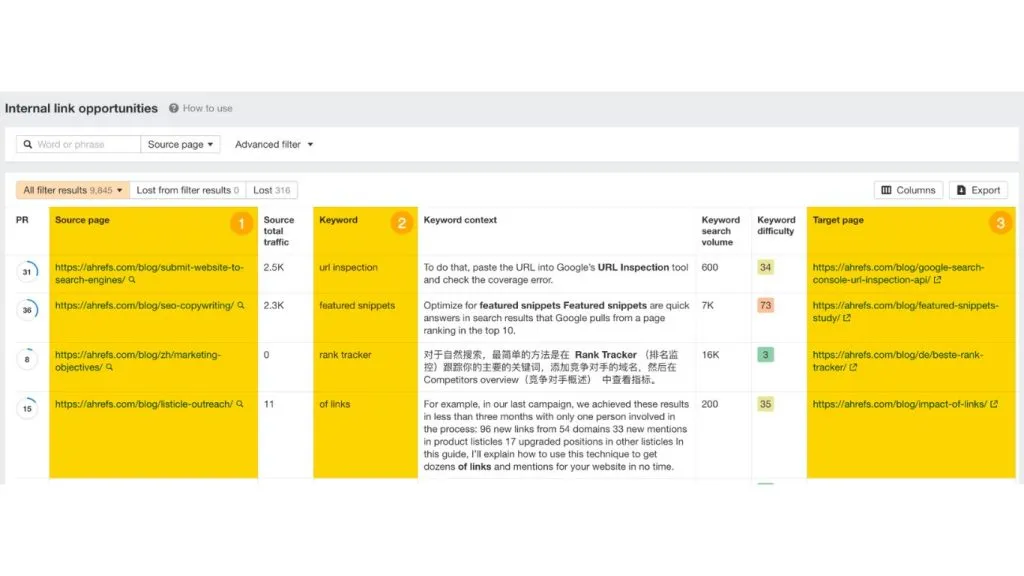Click keyword difficulty badge 35
Screen dimensions: 1024x576
tap(765, 404)
